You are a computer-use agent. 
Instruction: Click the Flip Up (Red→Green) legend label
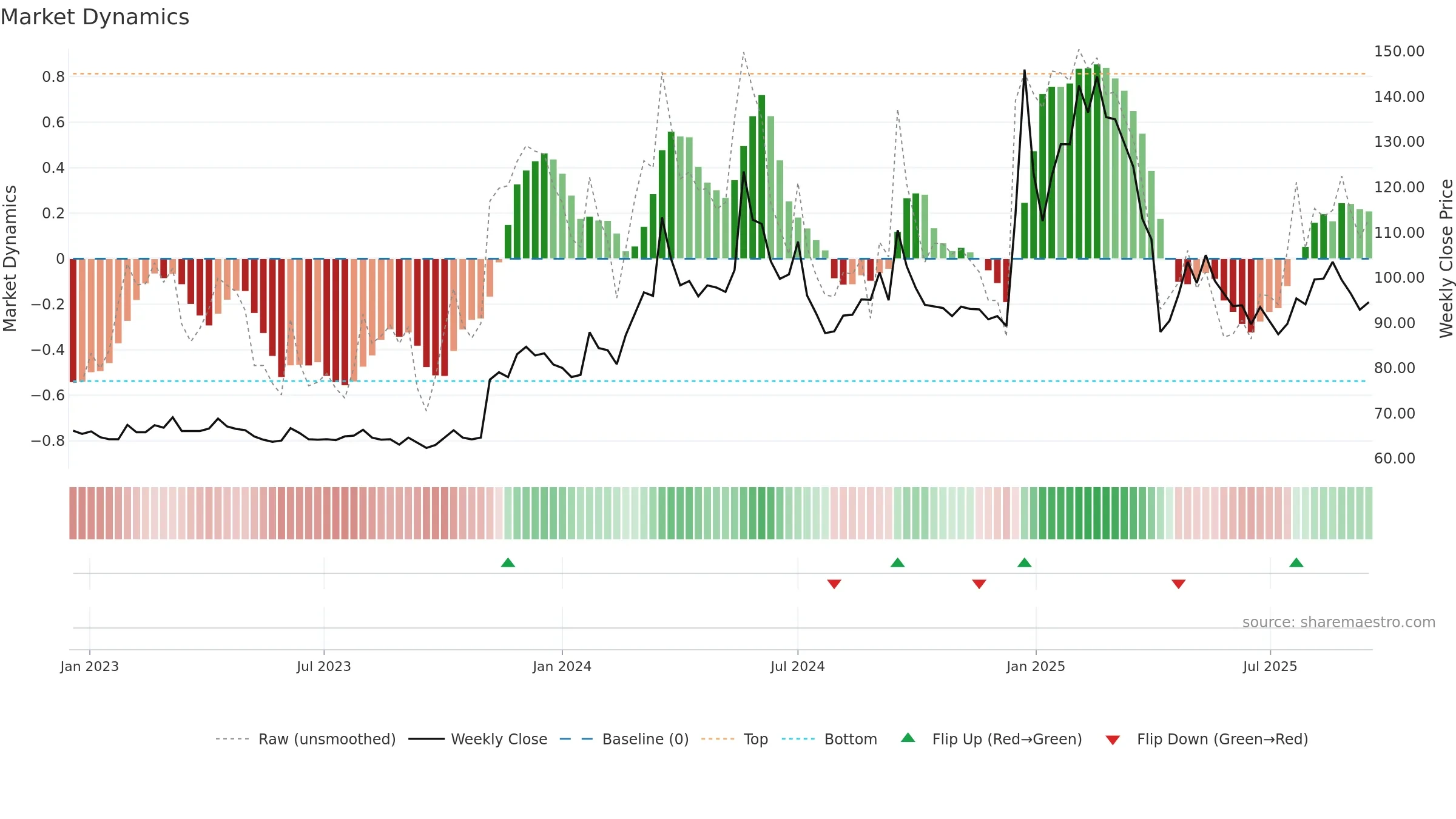click(1007, 739)
